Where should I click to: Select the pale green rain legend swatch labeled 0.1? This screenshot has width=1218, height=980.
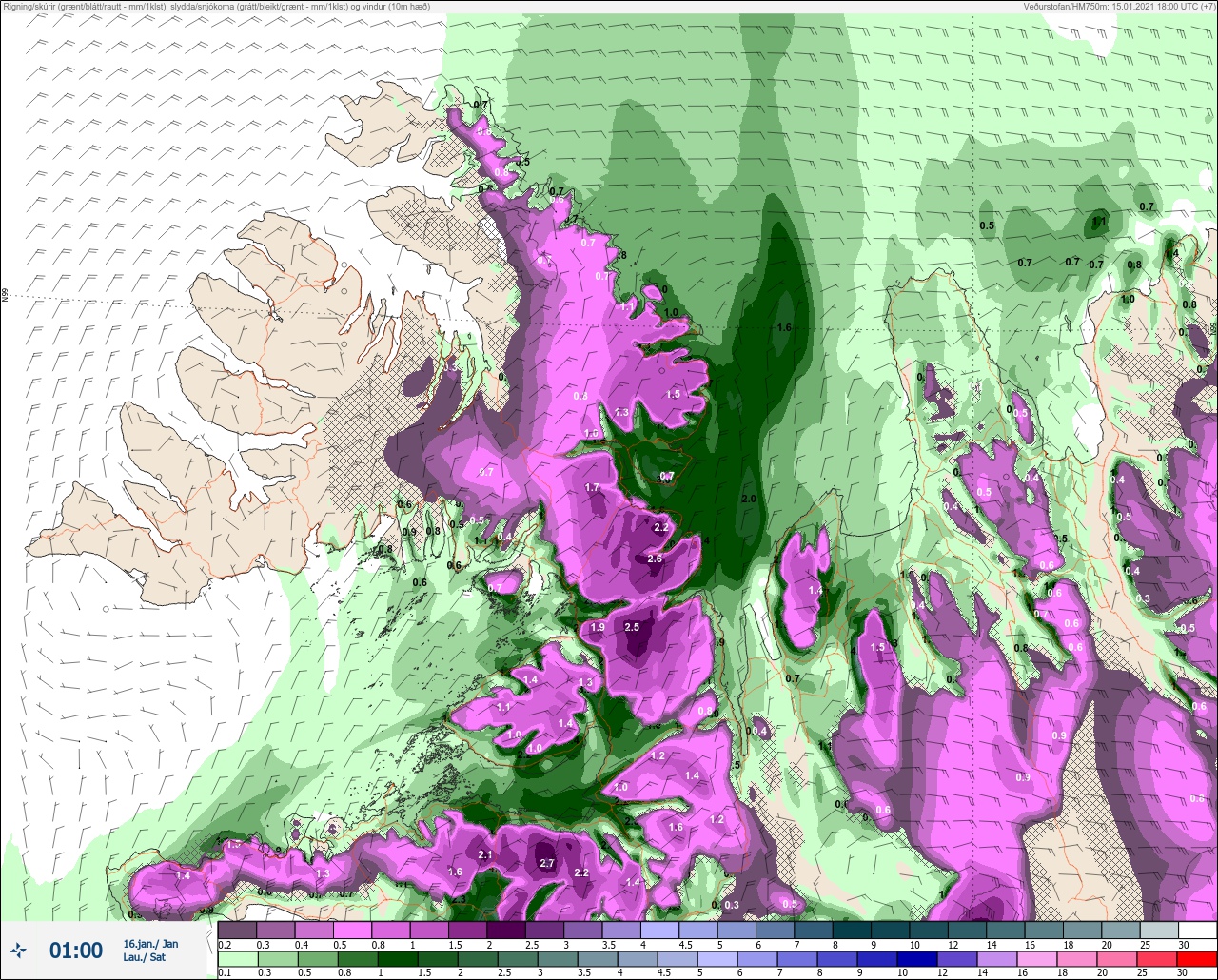(237, 959)
